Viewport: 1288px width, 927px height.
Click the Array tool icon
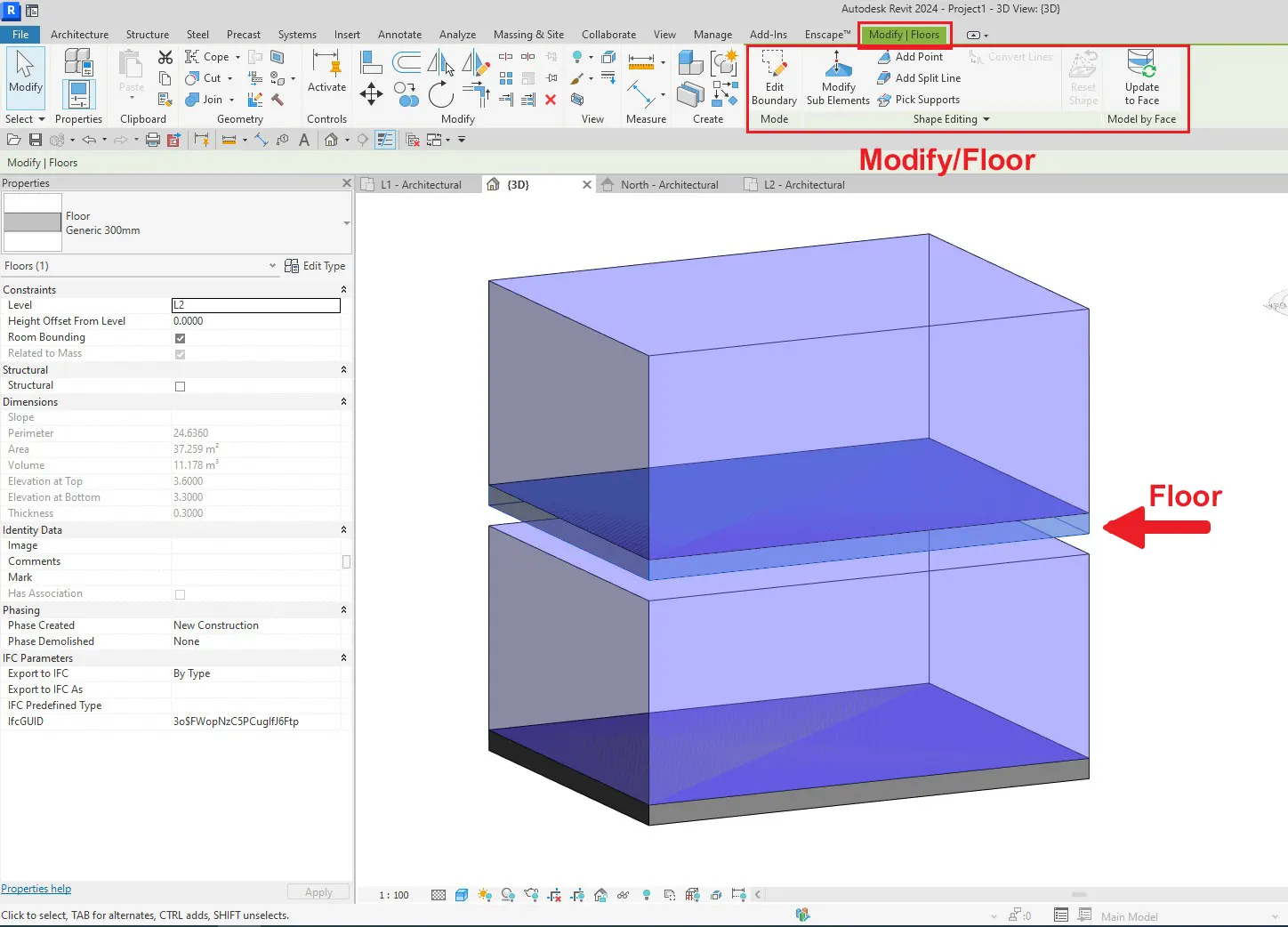(x=505, y=78)
